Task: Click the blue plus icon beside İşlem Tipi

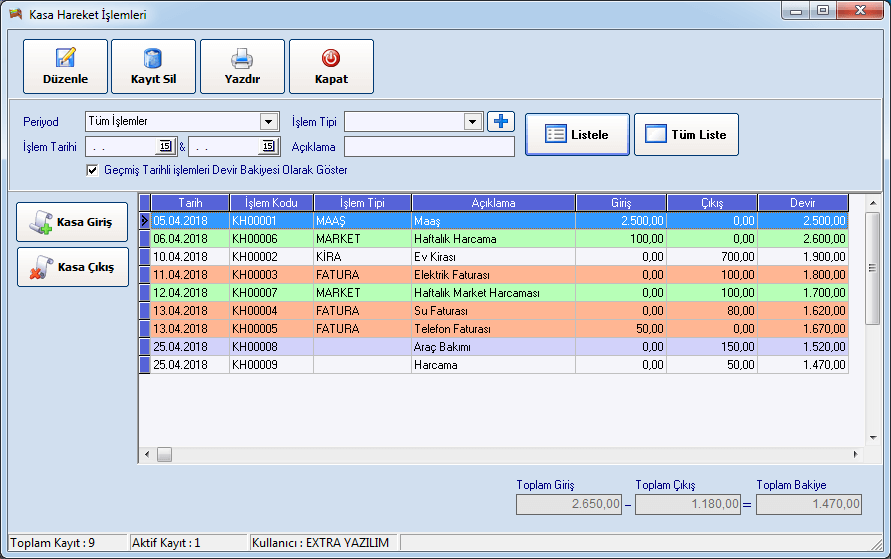Action: coord(500,122)
